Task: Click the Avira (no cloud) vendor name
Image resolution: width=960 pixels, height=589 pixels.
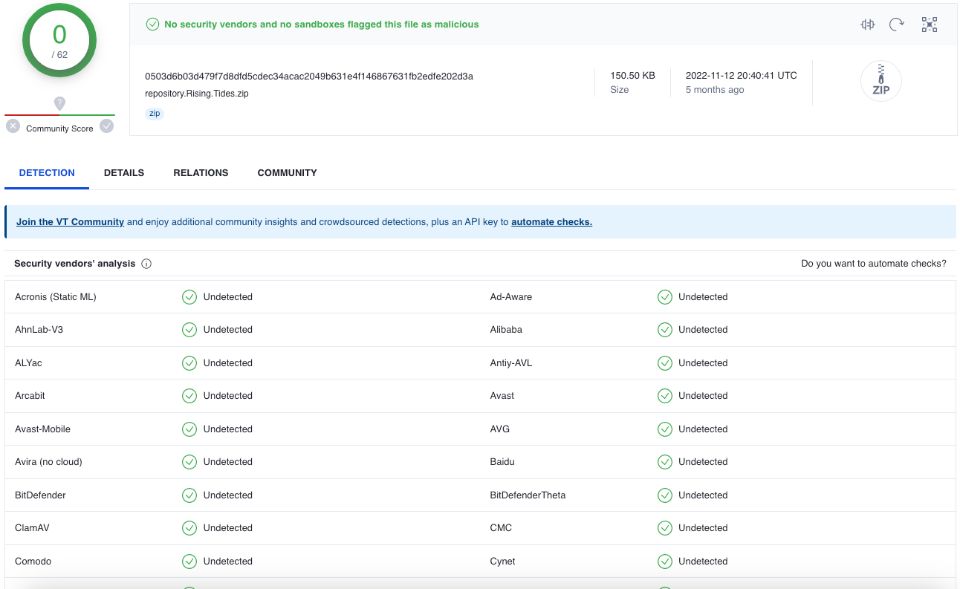Action: click(48, 462)
